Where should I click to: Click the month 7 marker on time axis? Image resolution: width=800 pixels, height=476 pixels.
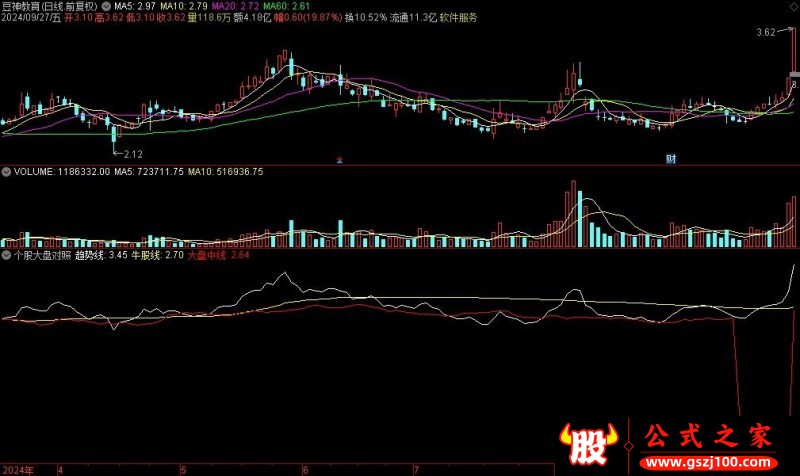(416, 470)
